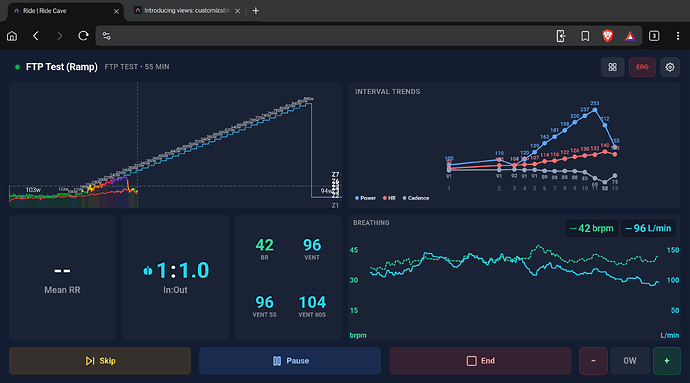Click the INTERVAL TRENDS heading
Image resolution: width=690 pixels, height=383 pixels.
pyautogui.click(x=388, y=92)
